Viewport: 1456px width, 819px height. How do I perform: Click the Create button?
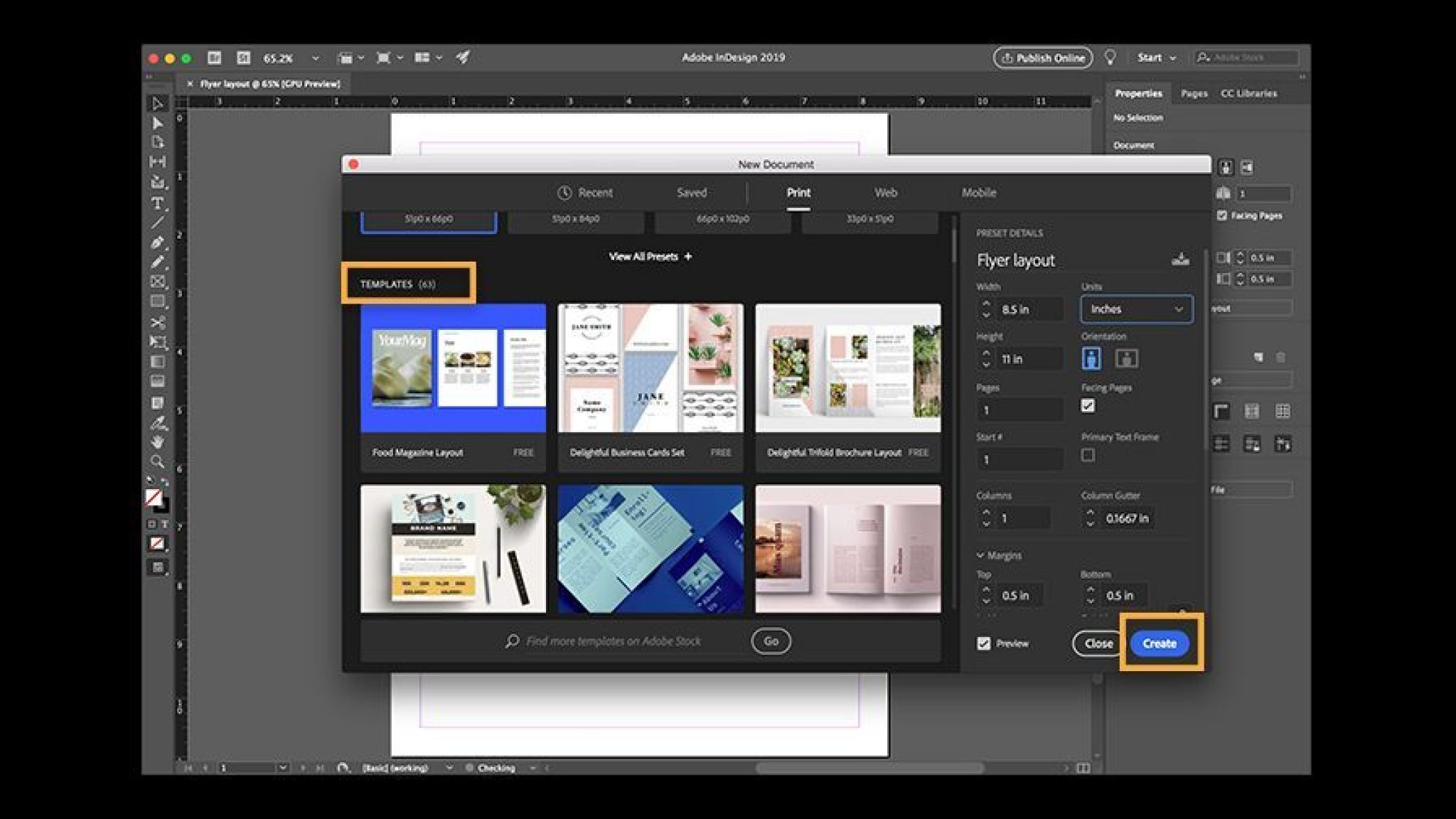(x=1160, y=643)
